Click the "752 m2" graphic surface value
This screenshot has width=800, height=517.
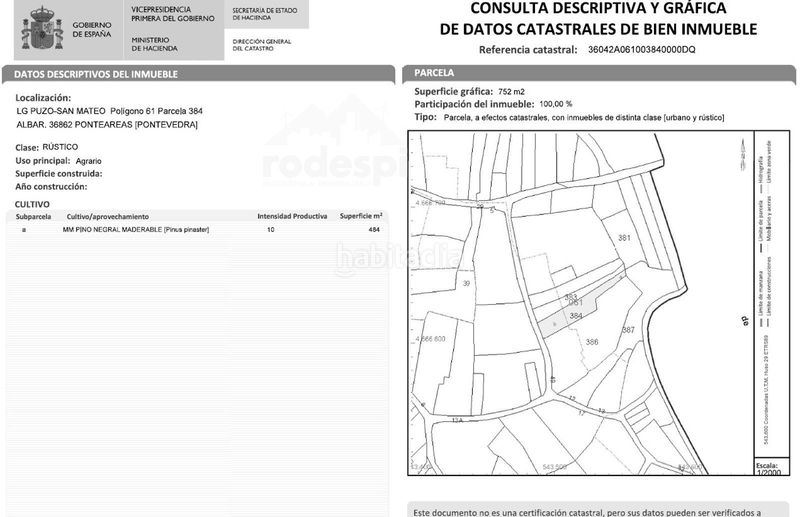click(x=511, y=92)
